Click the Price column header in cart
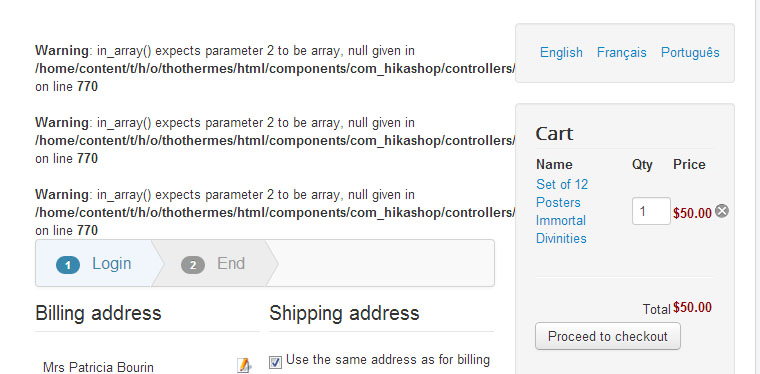Screen dimensions: 760x374 (689, 164)
